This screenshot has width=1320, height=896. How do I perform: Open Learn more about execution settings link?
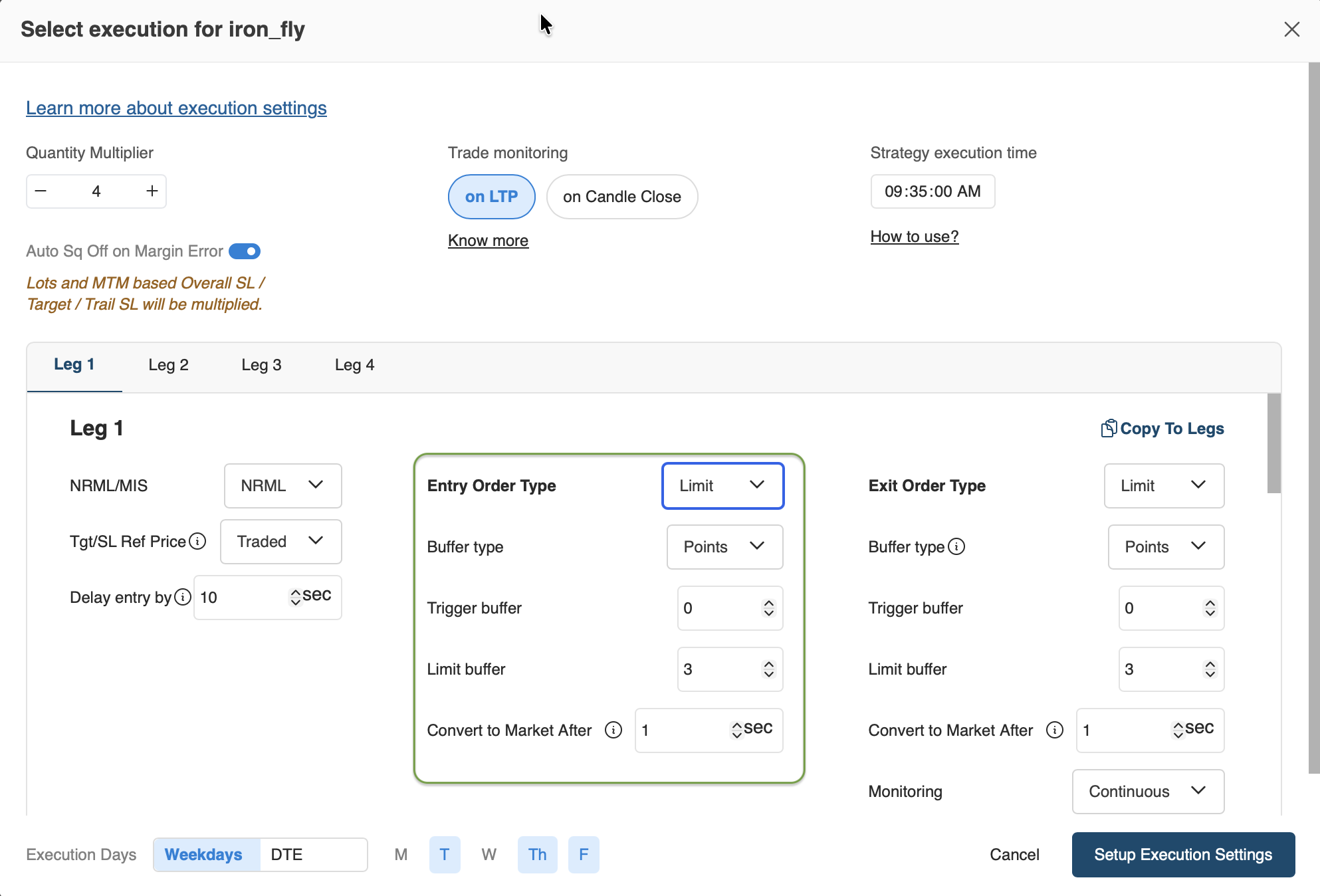tap(176, 108)
